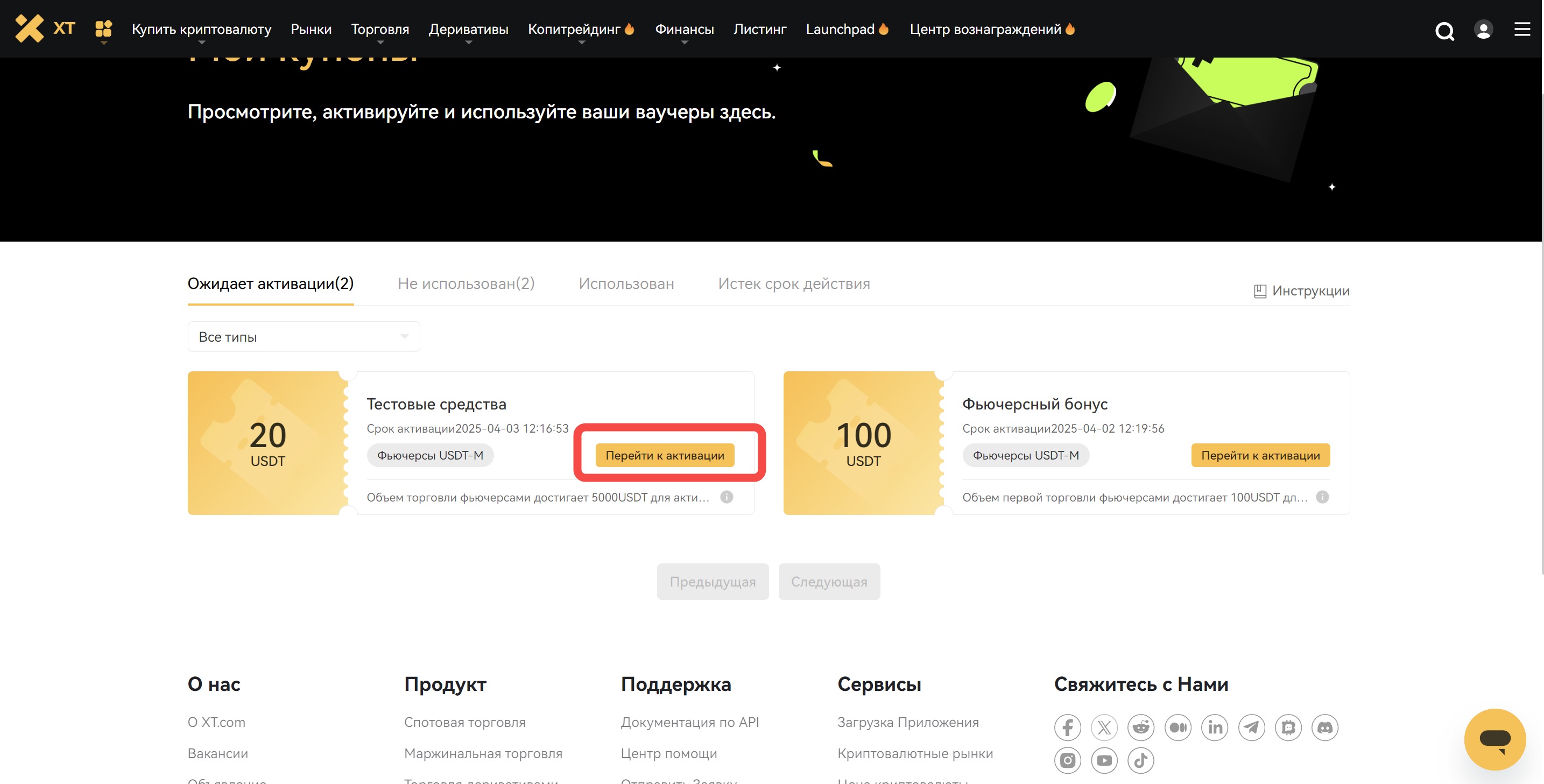Click the info icon on the 20 USDT voucher
The image size is (1544, 784).
(x=727, y=497)
